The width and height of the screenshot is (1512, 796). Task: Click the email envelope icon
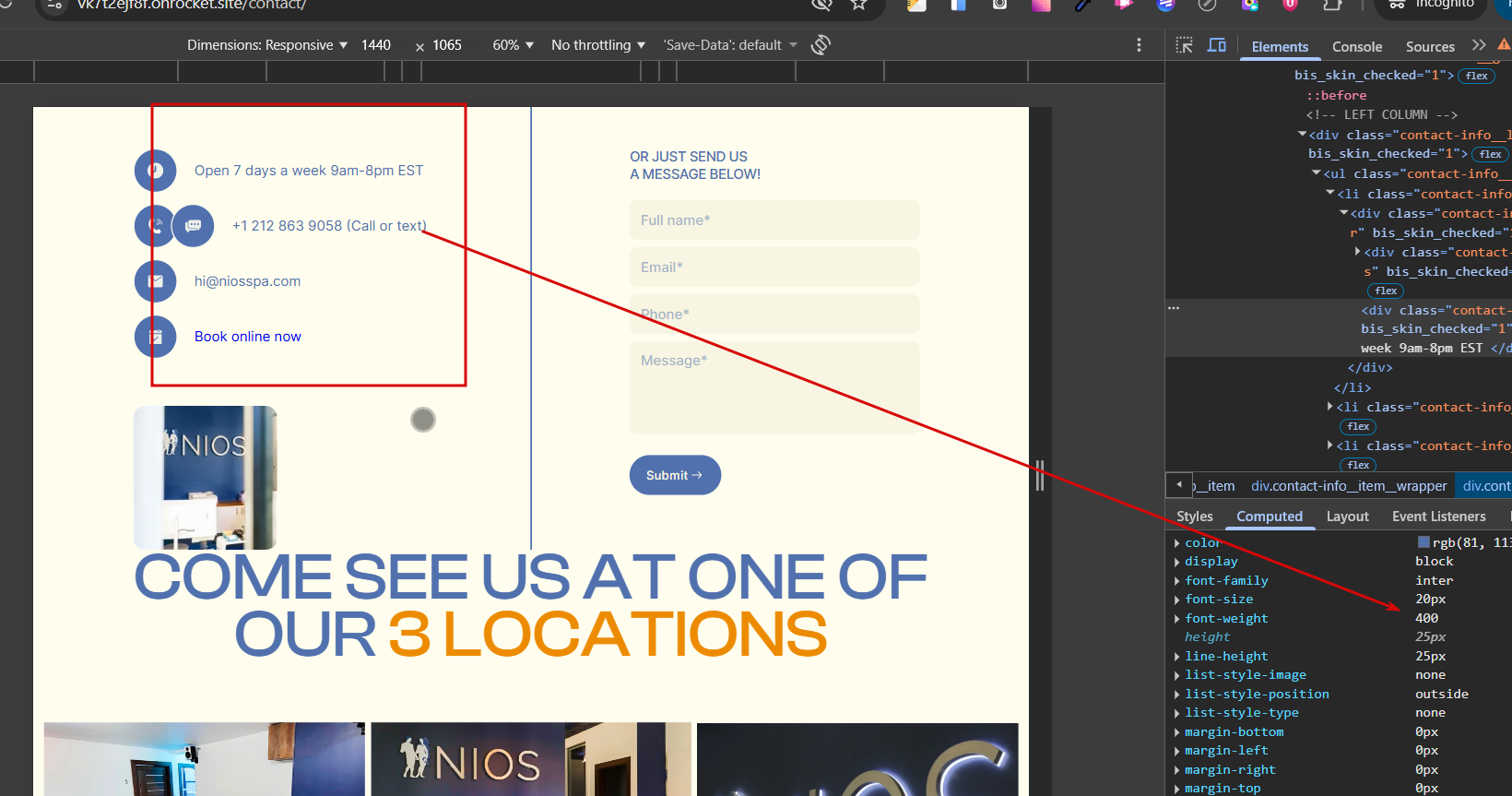[x=156, y=281]
